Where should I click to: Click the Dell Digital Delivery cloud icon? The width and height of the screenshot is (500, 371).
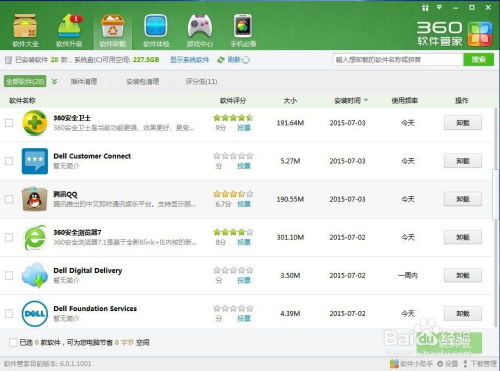point(35,275)
